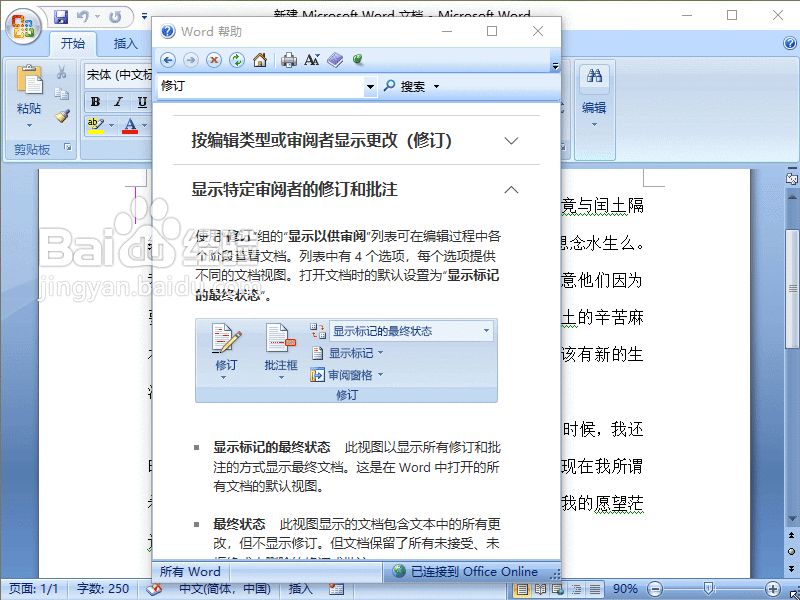
Task: Open the search scope dropdown next to 搜索
Action: [437, 86]
